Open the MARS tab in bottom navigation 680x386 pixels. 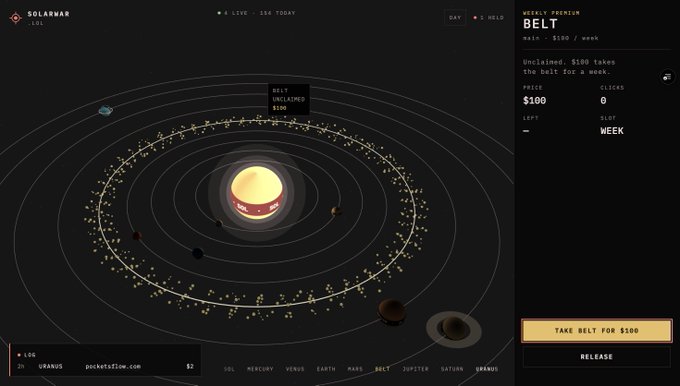tap(355, 369)
